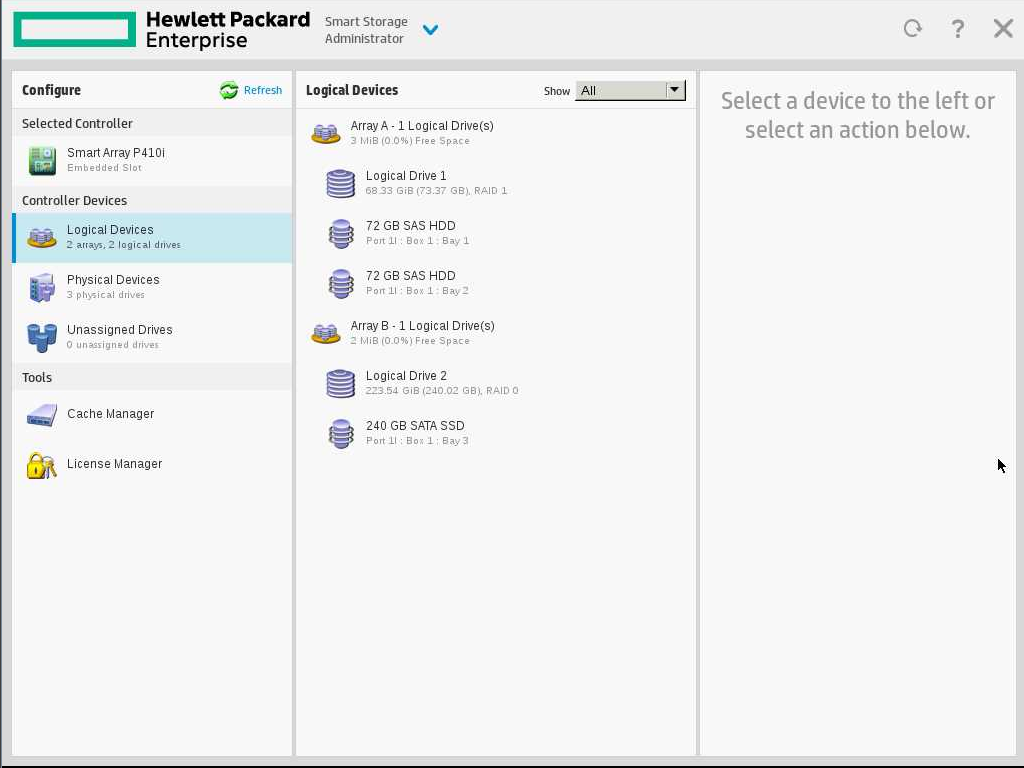Open the Show filter dropdown set to All
The width and height of the screenshot is (1024, 768).
point(630,91)
